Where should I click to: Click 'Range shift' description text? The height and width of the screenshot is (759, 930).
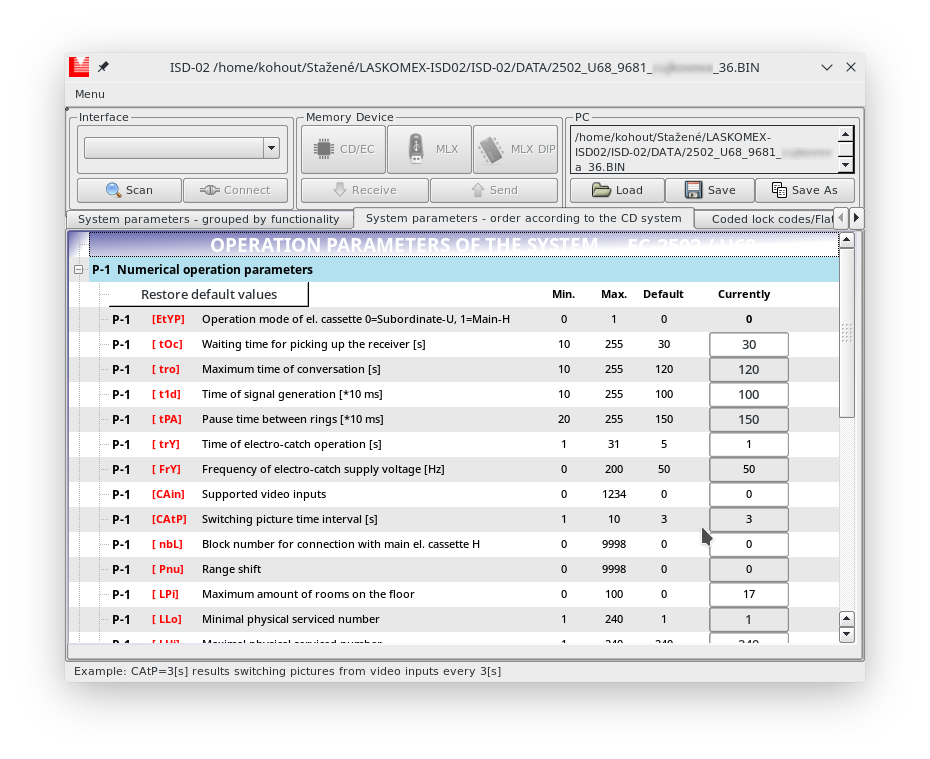point(231,569)
